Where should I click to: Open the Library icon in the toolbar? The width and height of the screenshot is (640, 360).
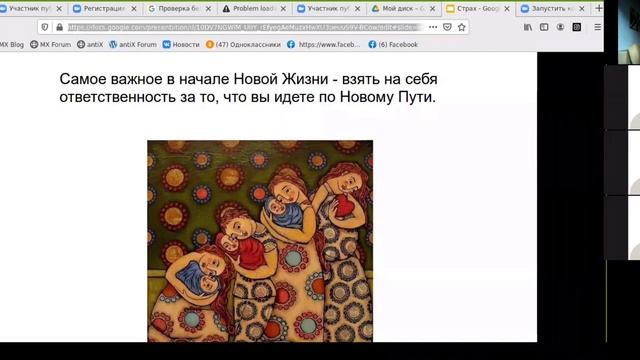528,27
